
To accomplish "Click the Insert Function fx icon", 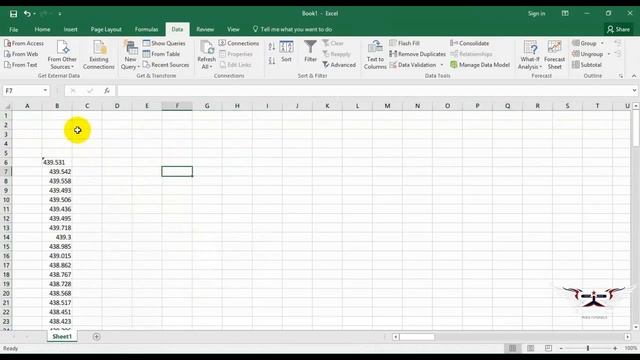I will click(x=107, y=91).
